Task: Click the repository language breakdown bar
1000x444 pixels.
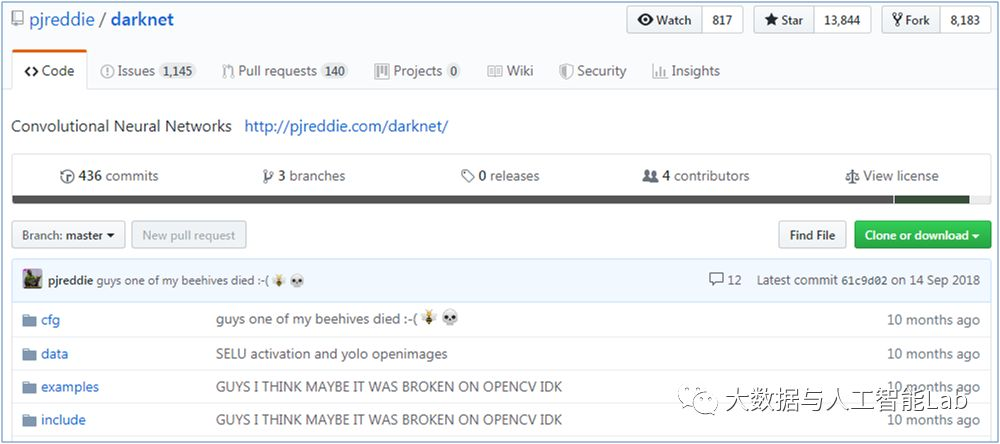Action: pyautogui.click(x=500, y=200)
